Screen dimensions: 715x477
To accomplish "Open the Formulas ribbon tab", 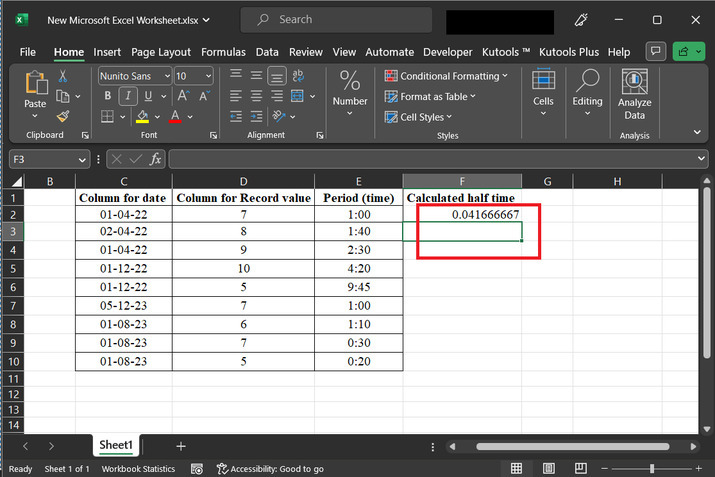I will (223, 52).
